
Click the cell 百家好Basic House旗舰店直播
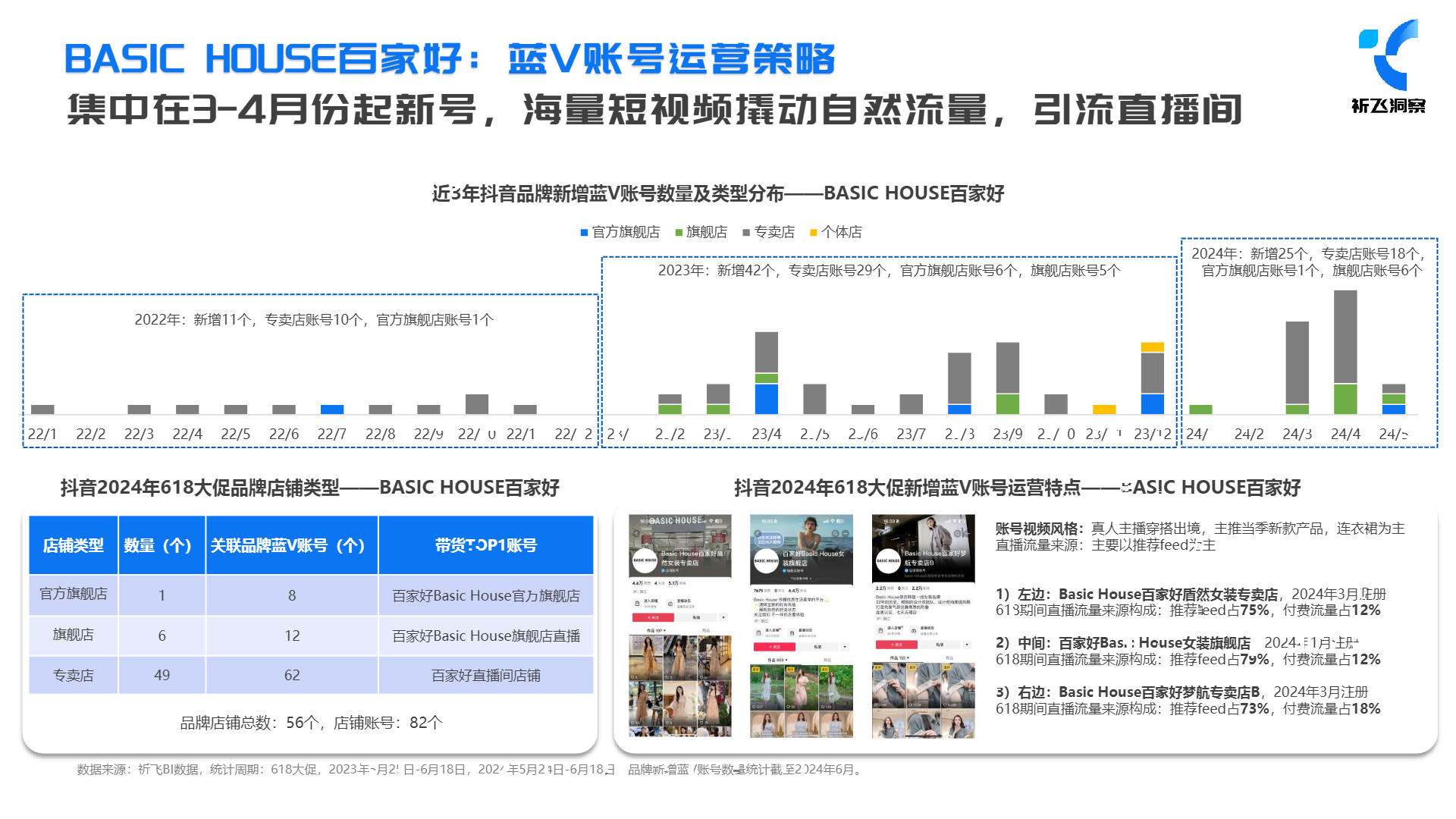[486, 635]
